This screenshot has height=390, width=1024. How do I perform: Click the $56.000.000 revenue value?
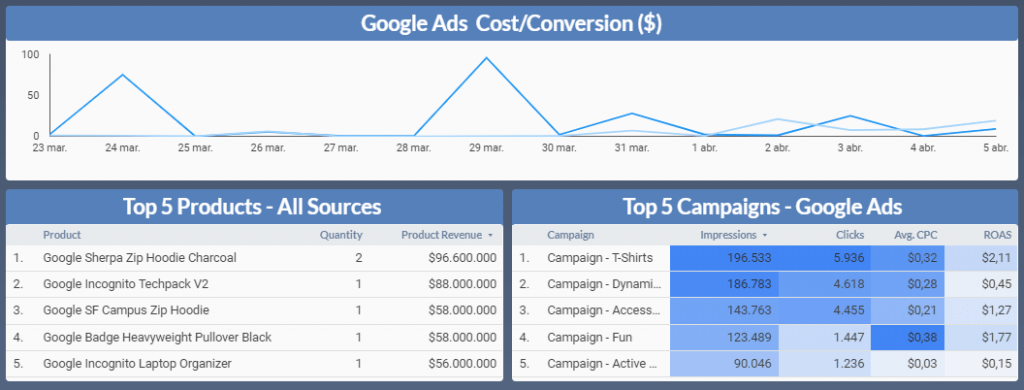pyautogui.click(x=462, y=363)
